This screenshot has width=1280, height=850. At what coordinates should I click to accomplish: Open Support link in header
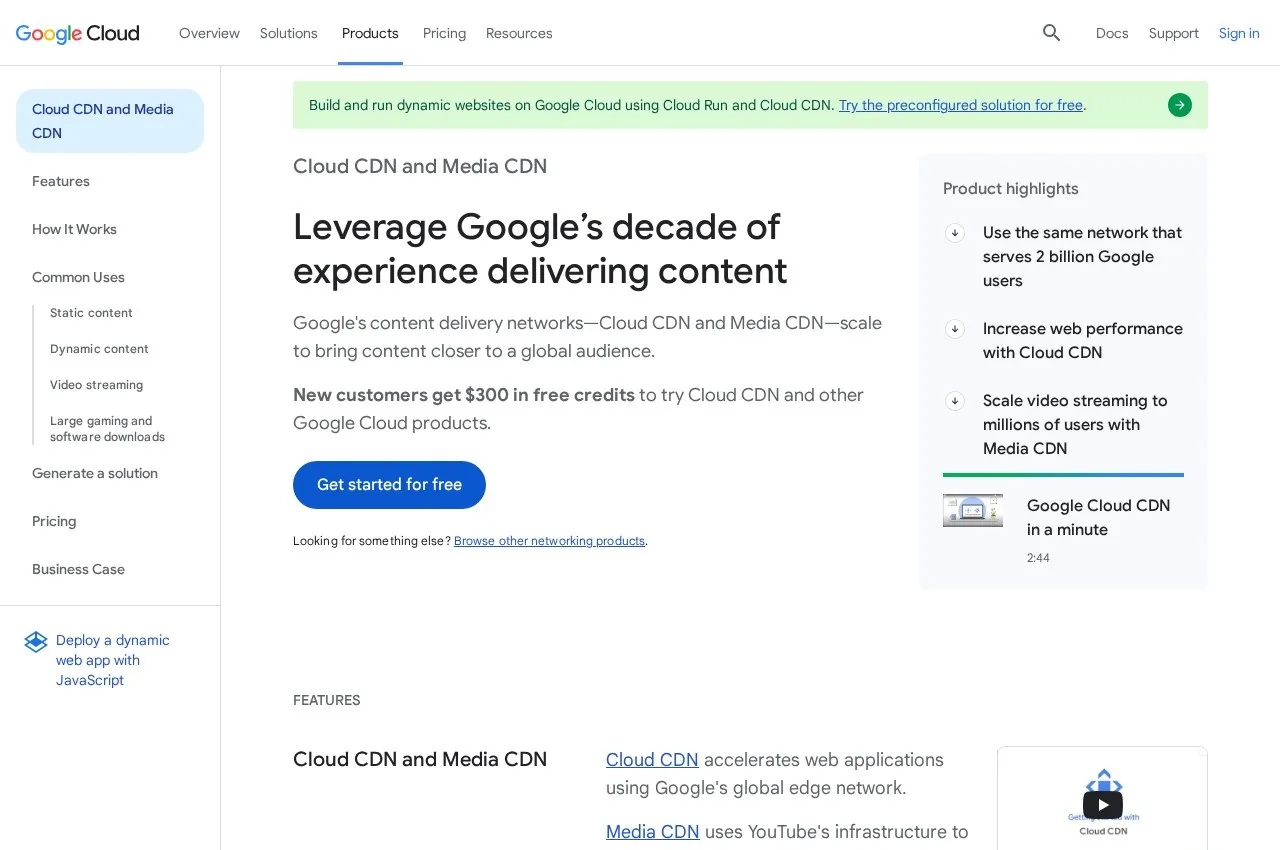pos(1174,33)
